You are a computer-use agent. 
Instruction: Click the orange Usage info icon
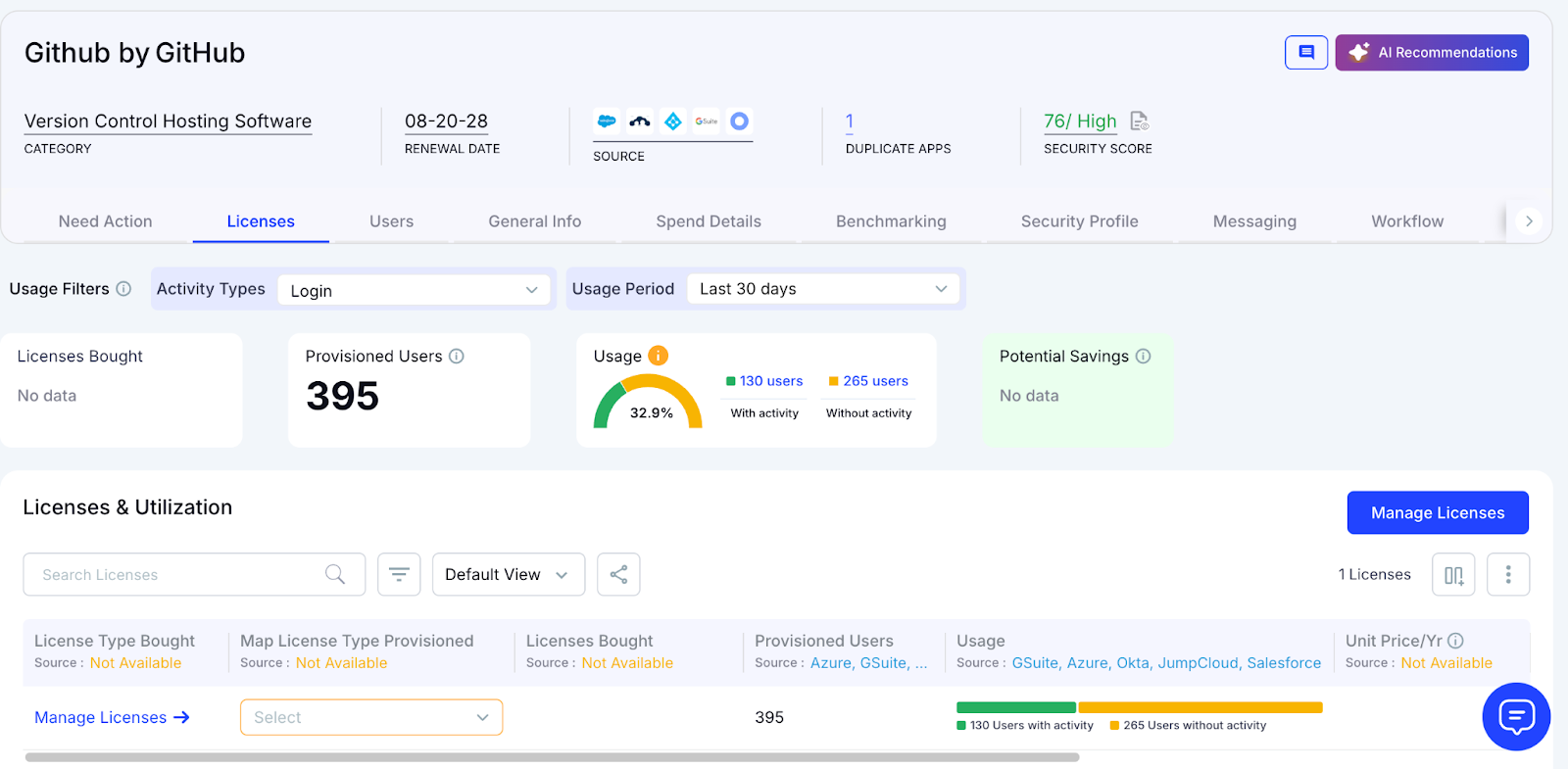(x=659, y=356)
